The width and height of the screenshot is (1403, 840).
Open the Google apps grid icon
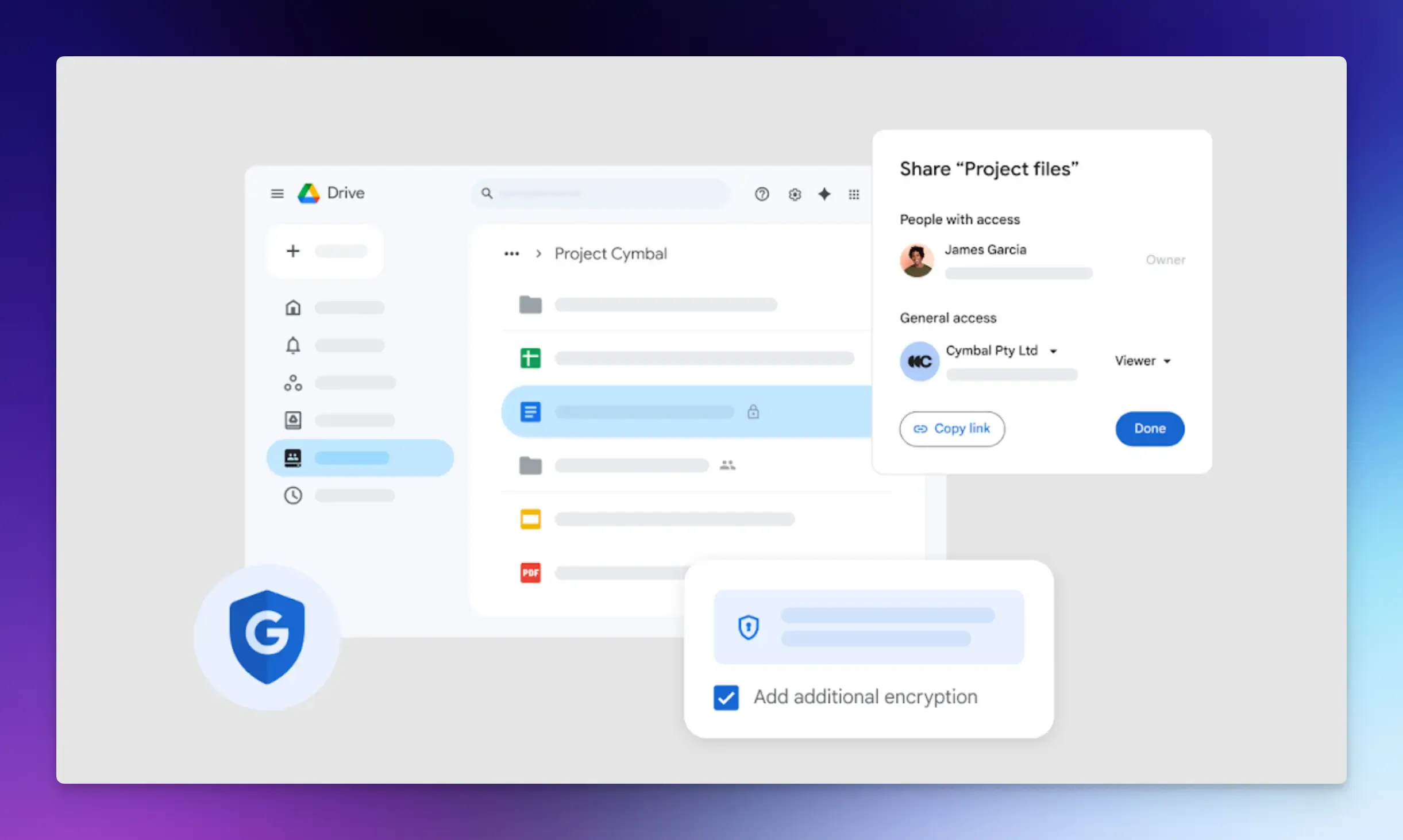click(x=854, y=194)
